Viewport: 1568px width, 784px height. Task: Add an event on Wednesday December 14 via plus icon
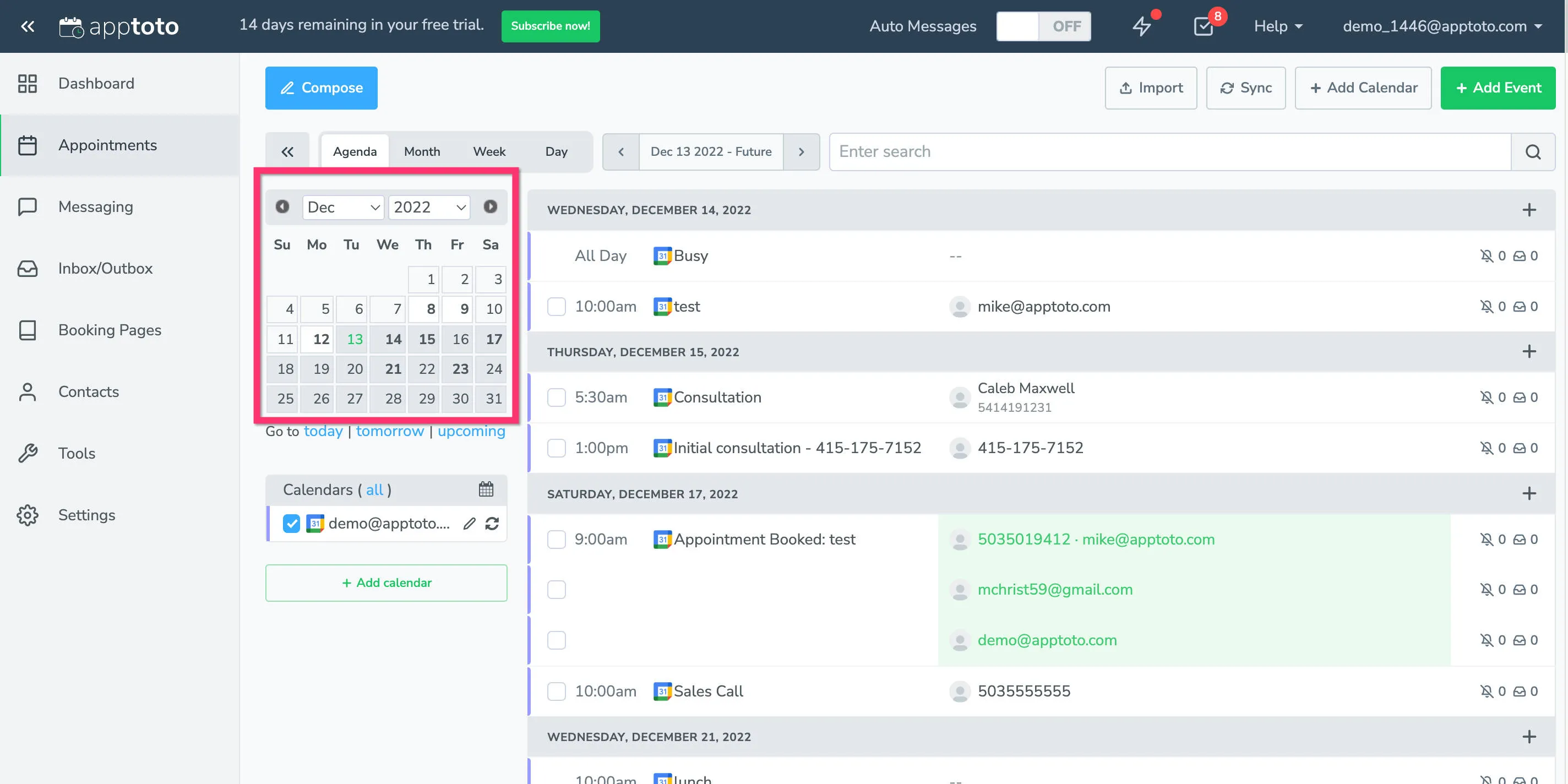tap(1529, 210)
